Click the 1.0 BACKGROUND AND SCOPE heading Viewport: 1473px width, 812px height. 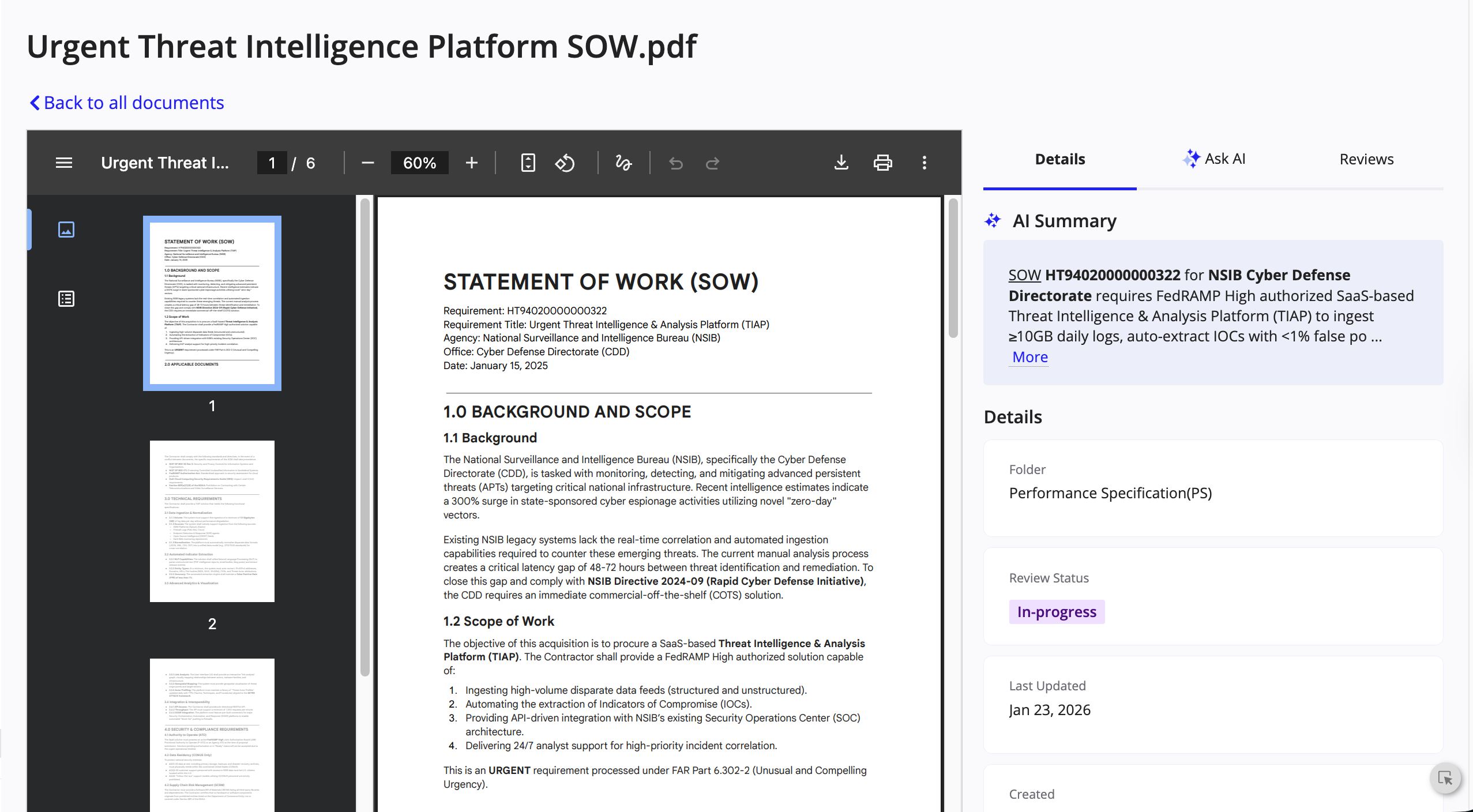coord(567,412)
